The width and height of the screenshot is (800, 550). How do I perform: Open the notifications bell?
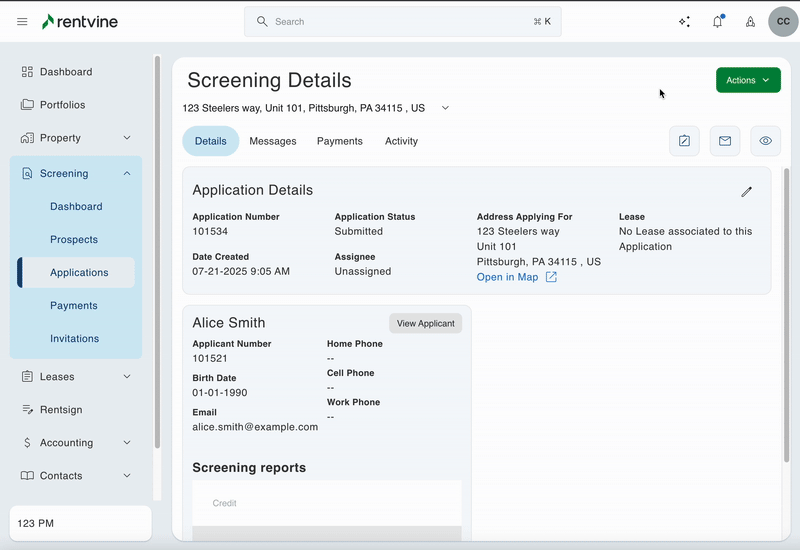click(x=717, y=22)
